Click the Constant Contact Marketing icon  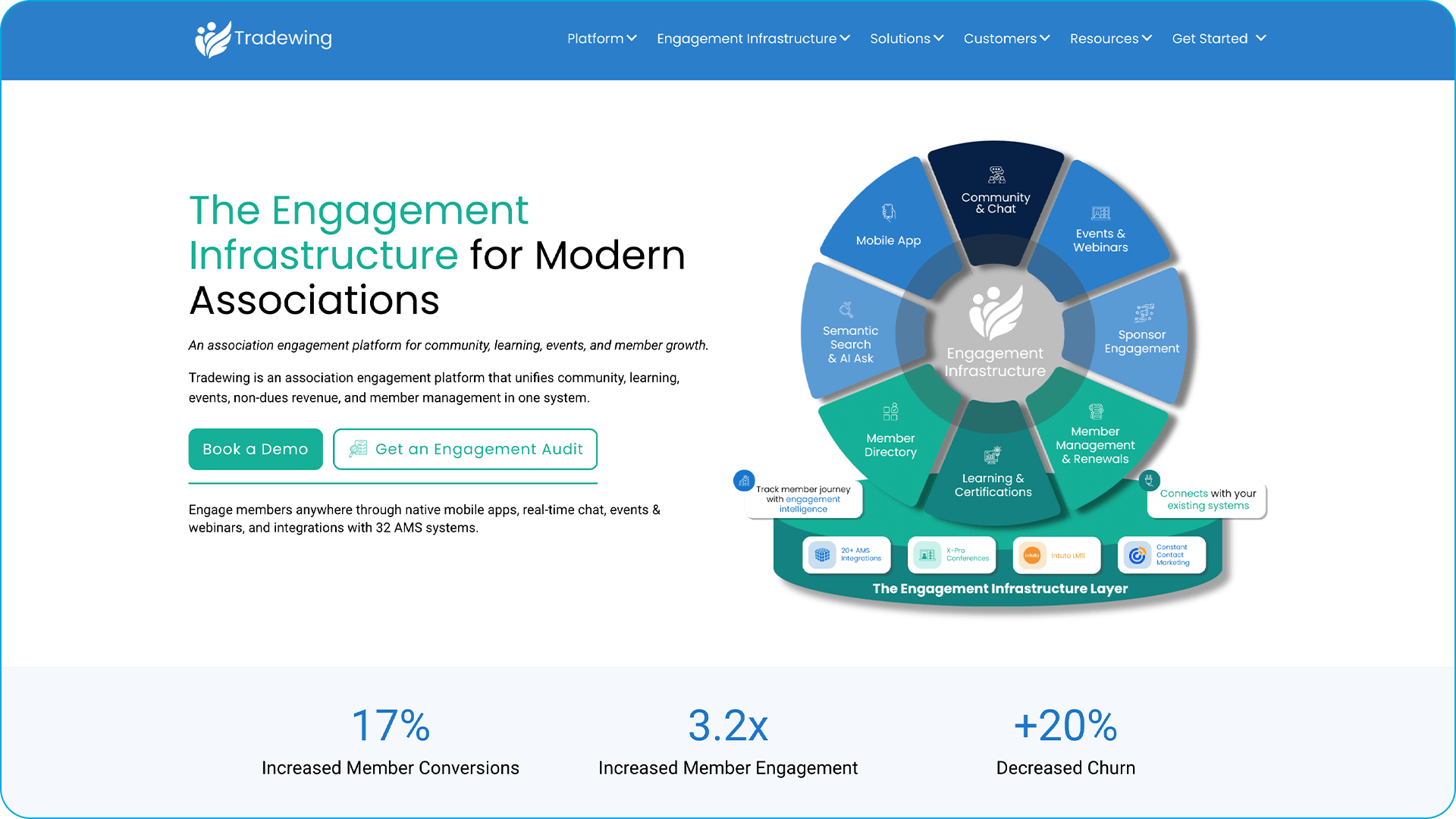[1137, 555]
